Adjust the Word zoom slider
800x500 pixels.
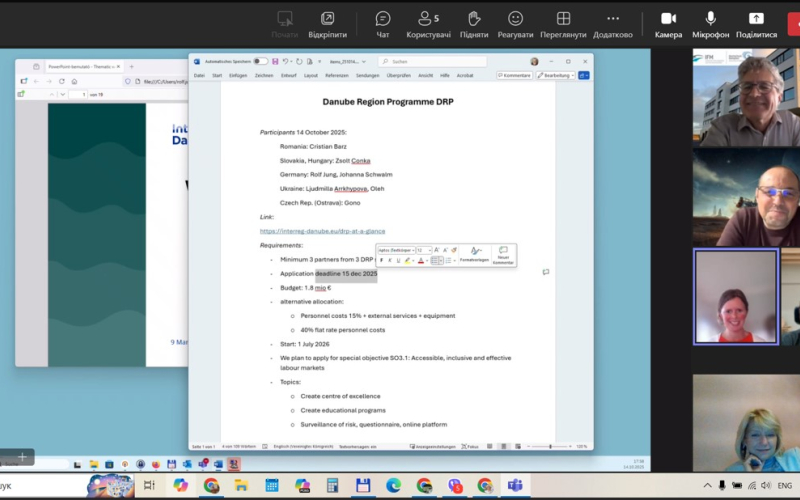click(550, 446)
